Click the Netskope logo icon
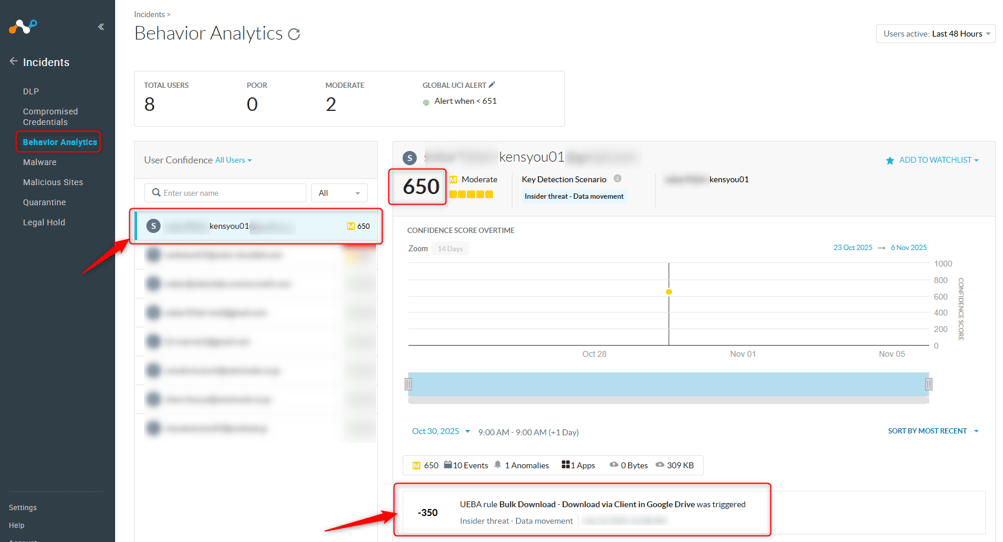The image size is (1003, 542). point(23,27)
